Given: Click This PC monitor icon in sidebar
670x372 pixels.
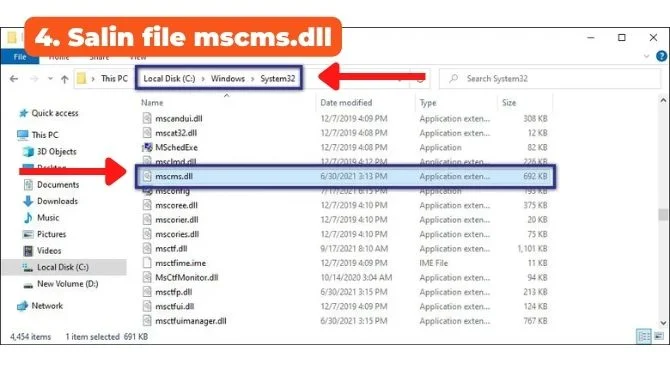Looking at the screenshot, I should (x=23, y=135).
